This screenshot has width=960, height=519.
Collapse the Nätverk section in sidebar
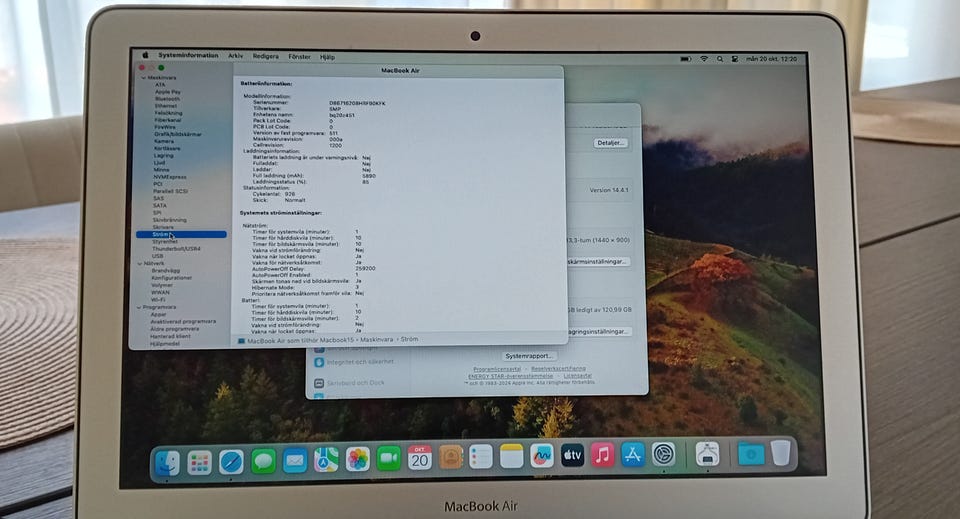[140, 263]
